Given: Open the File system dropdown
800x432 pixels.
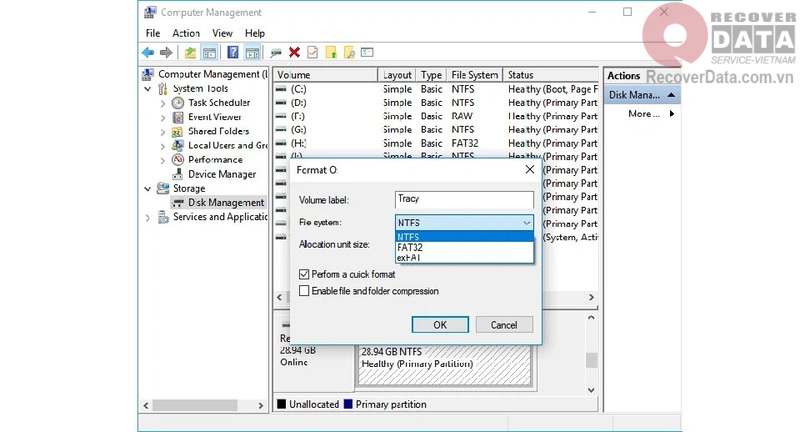Looking at the screenshot, I should 464,222.
